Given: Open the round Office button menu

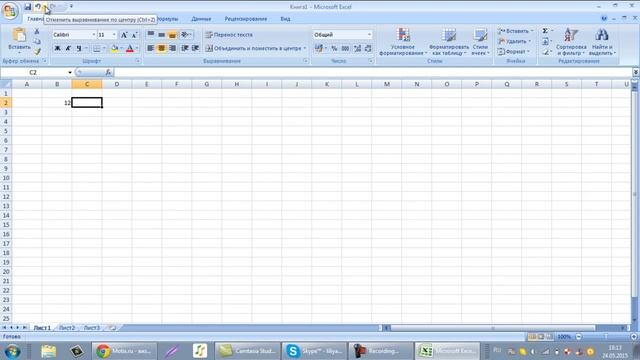Looking at the screenshot, I should click(x=9, y=10).
